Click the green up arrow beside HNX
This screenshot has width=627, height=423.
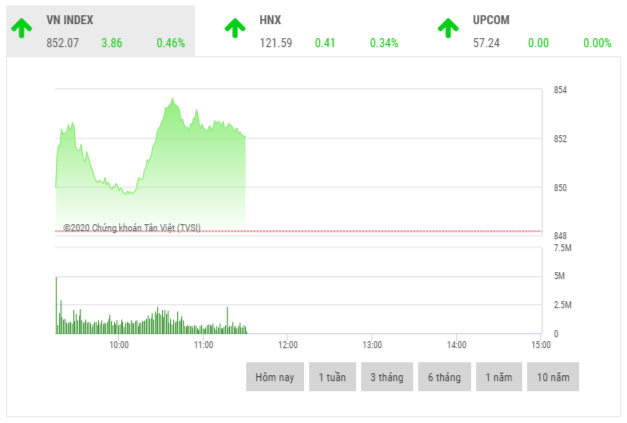pos(235,28)
